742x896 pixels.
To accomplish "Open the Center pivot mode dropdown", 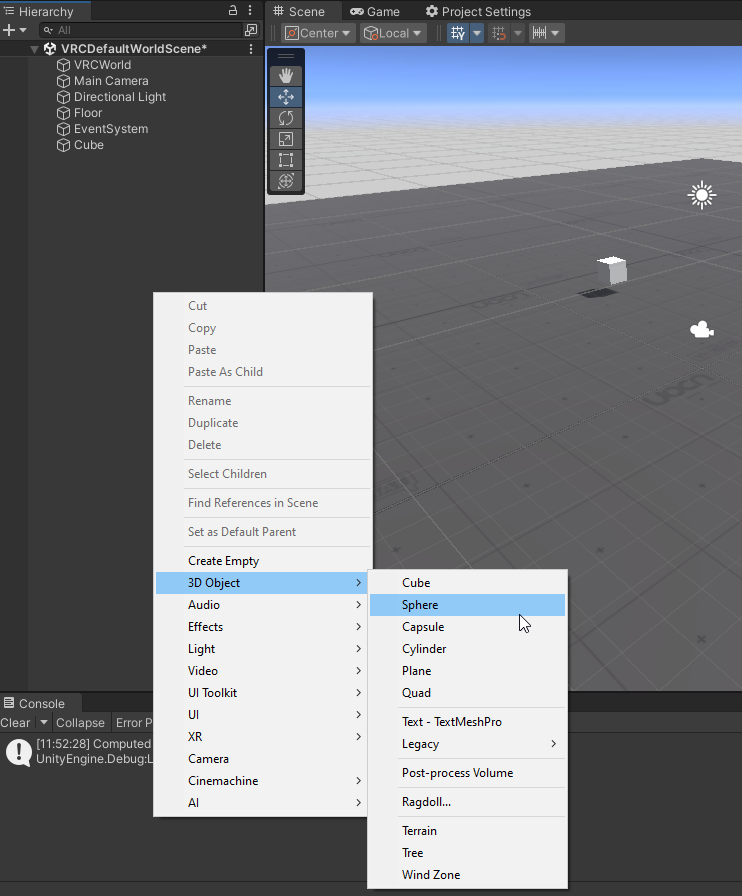I will point(318,33).
